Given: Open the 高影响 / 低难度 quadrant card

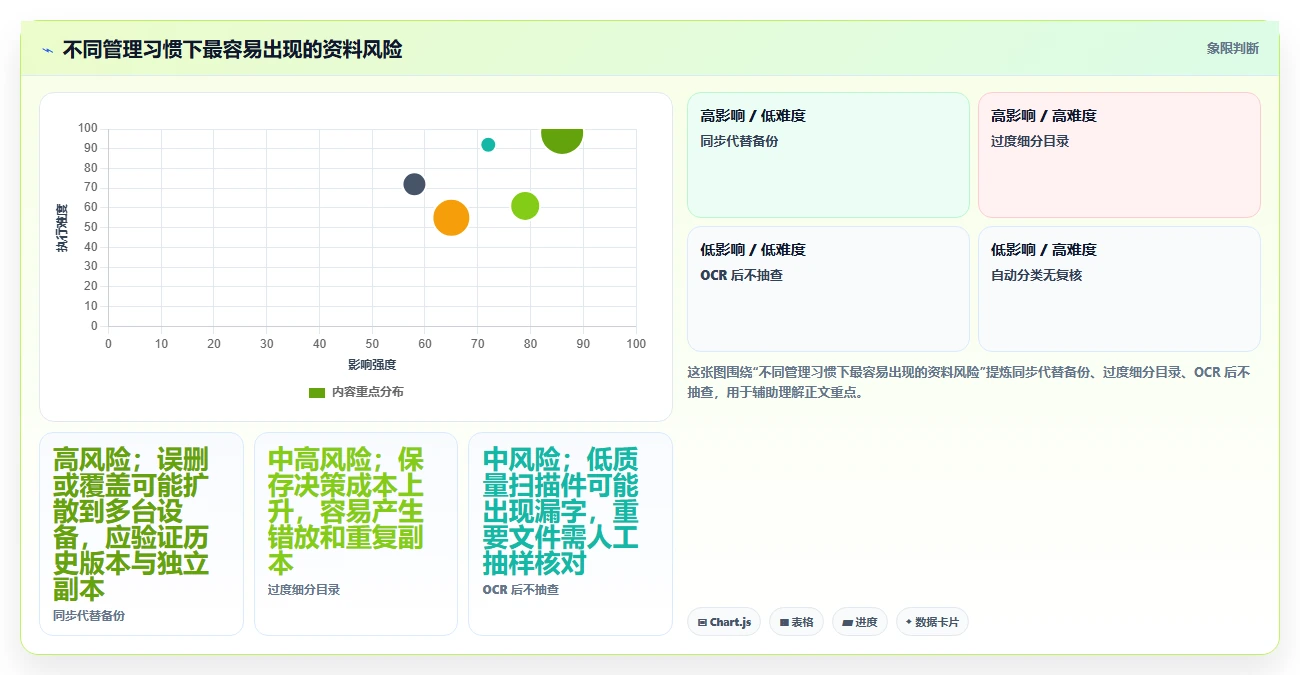Looking at the screenshot, I should pyautogui.click(x=828, y=155).
